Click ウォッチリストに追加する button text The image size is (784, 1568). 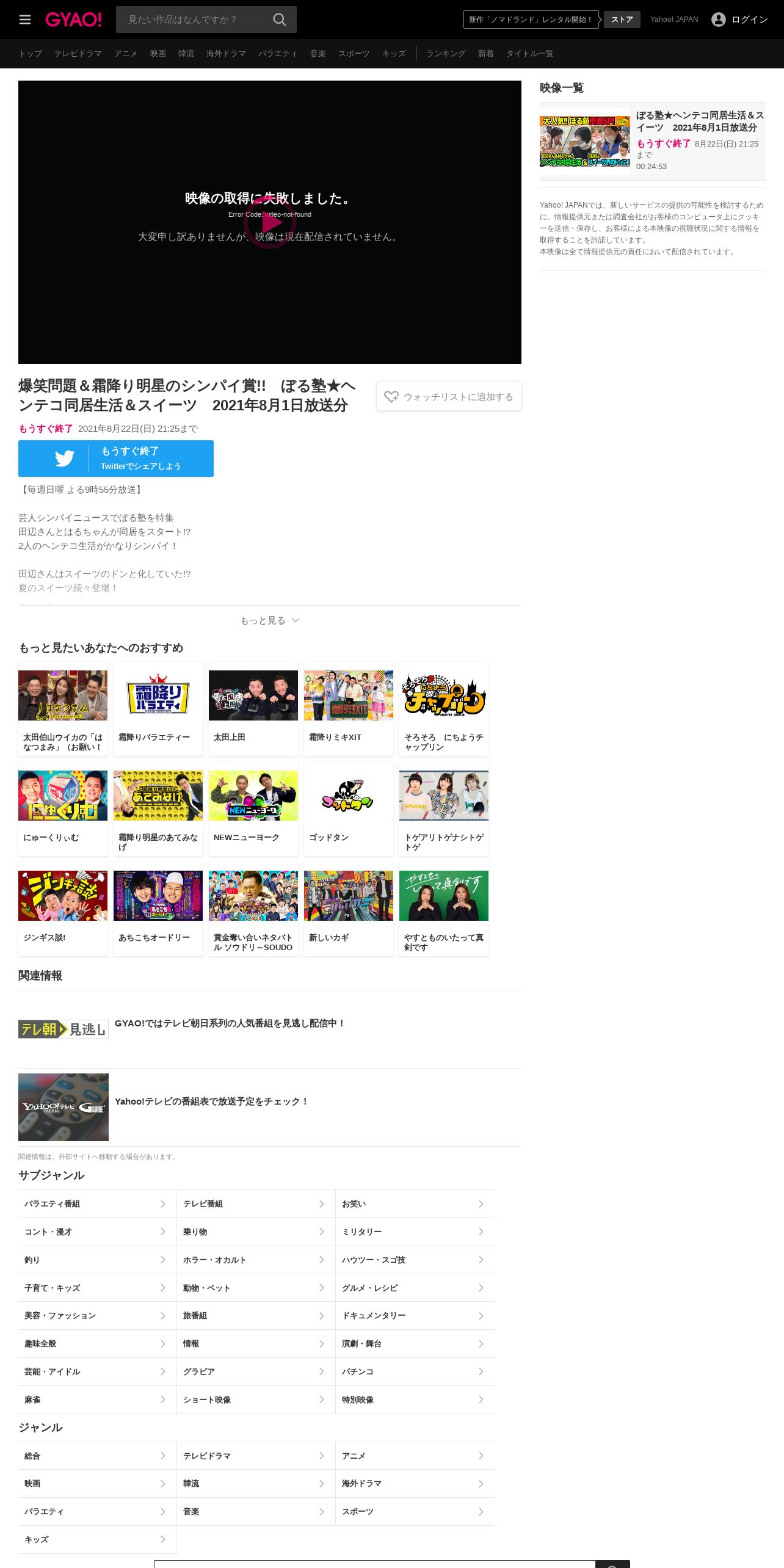click(458, 397)
